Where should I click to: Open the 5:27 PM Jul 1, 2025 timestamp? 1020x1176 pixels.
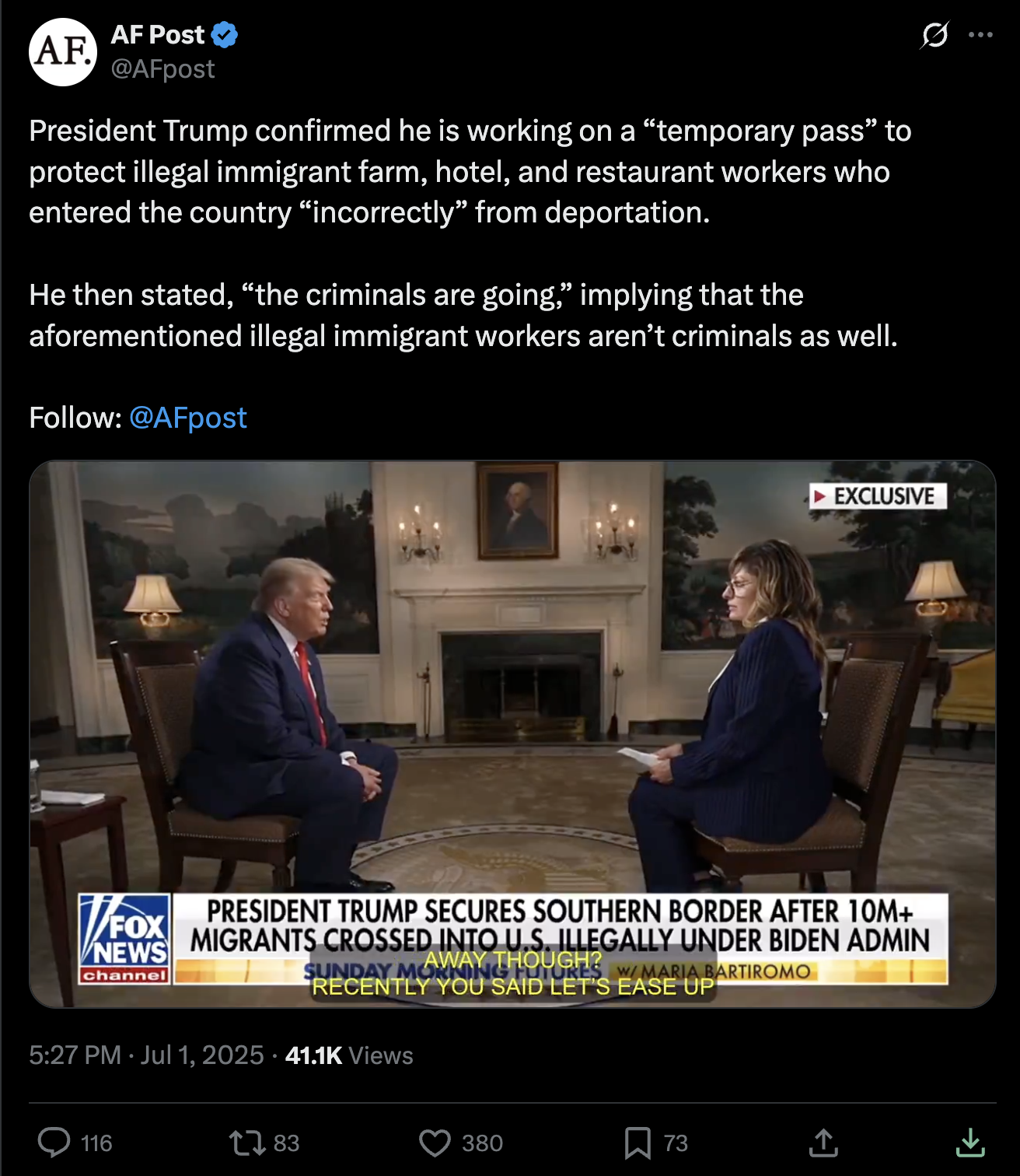pyautogui.click(x=147, y=1055)
